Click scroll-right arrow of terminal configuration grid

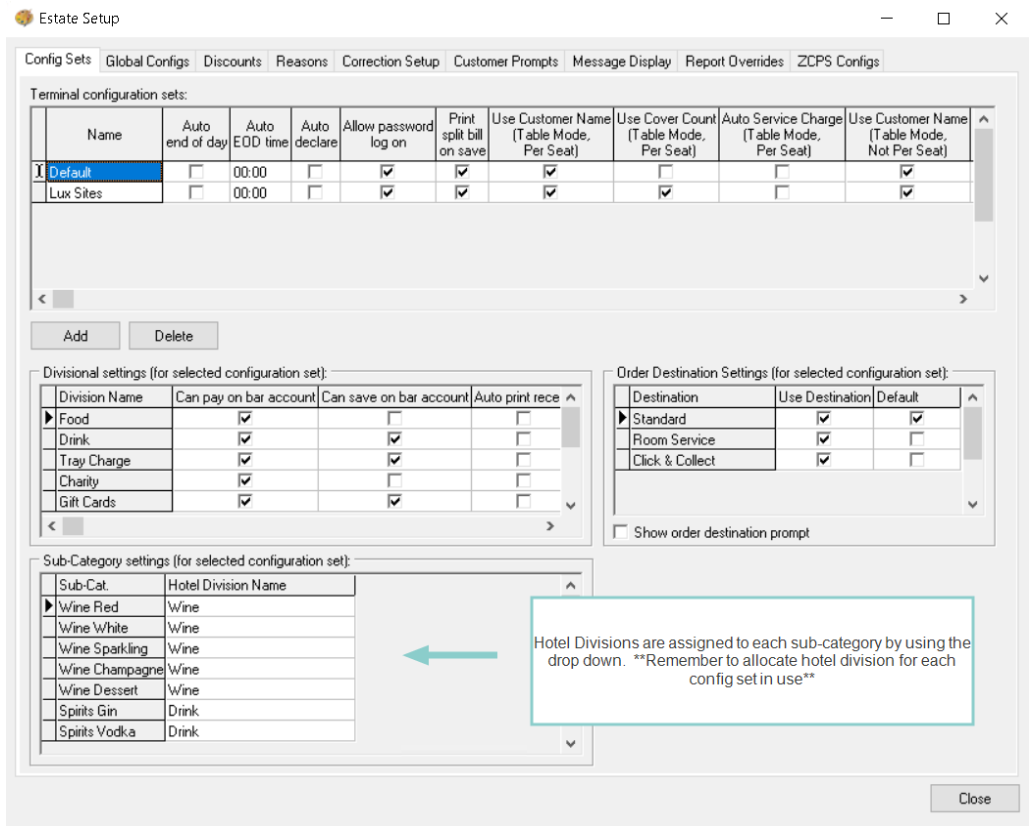962,299
